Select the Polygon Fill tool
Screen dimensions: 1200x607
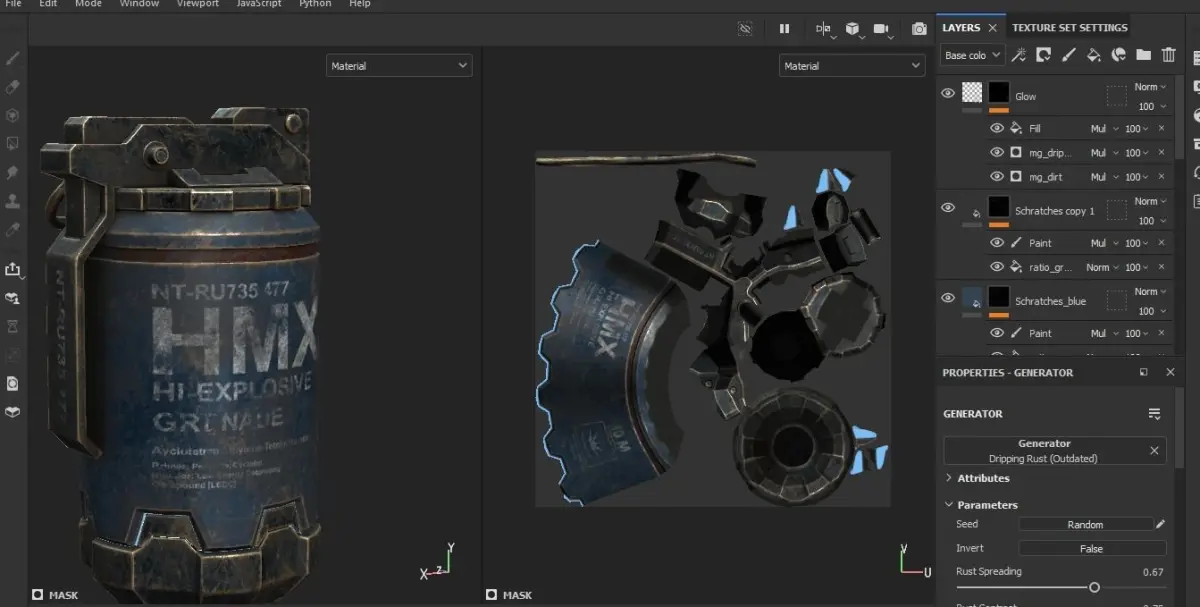[x=13, y=144]
